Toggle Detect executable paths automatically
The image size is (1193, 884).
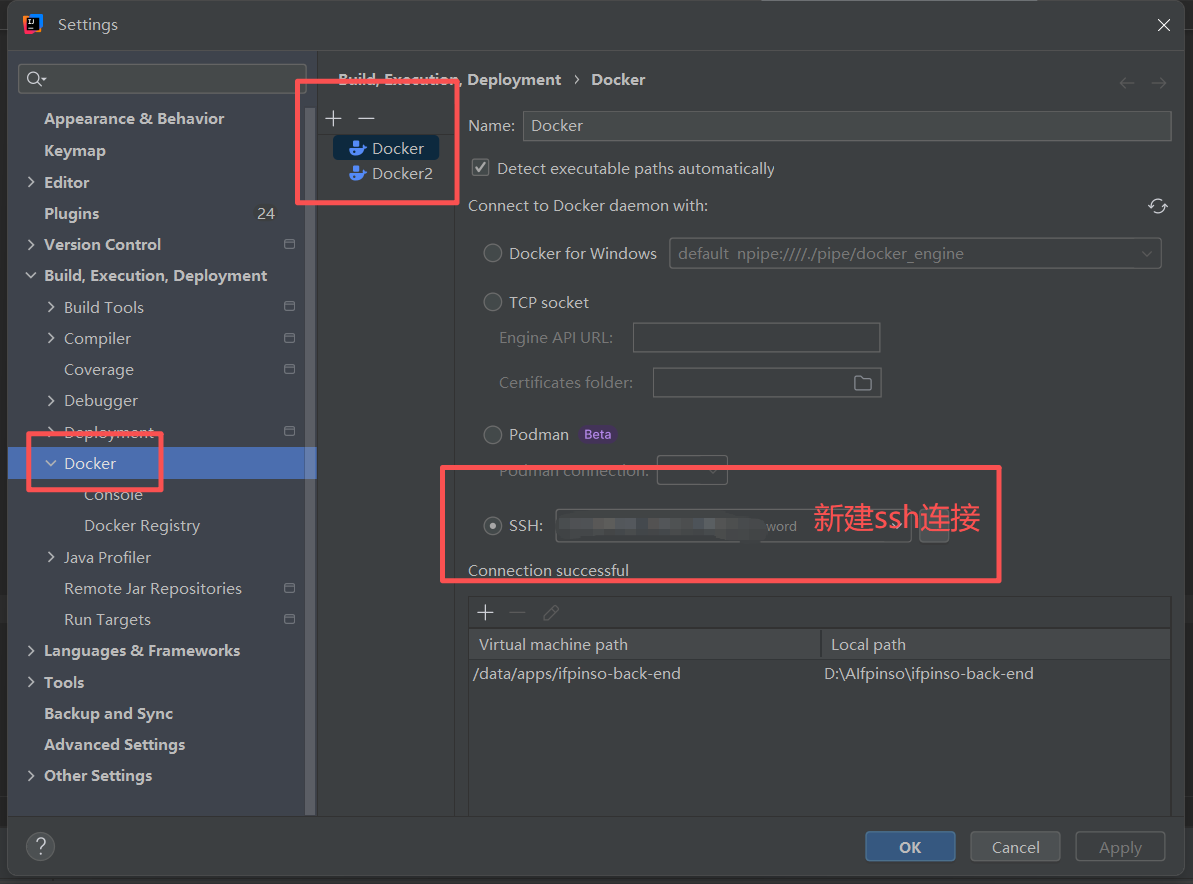tap(480, 167)
